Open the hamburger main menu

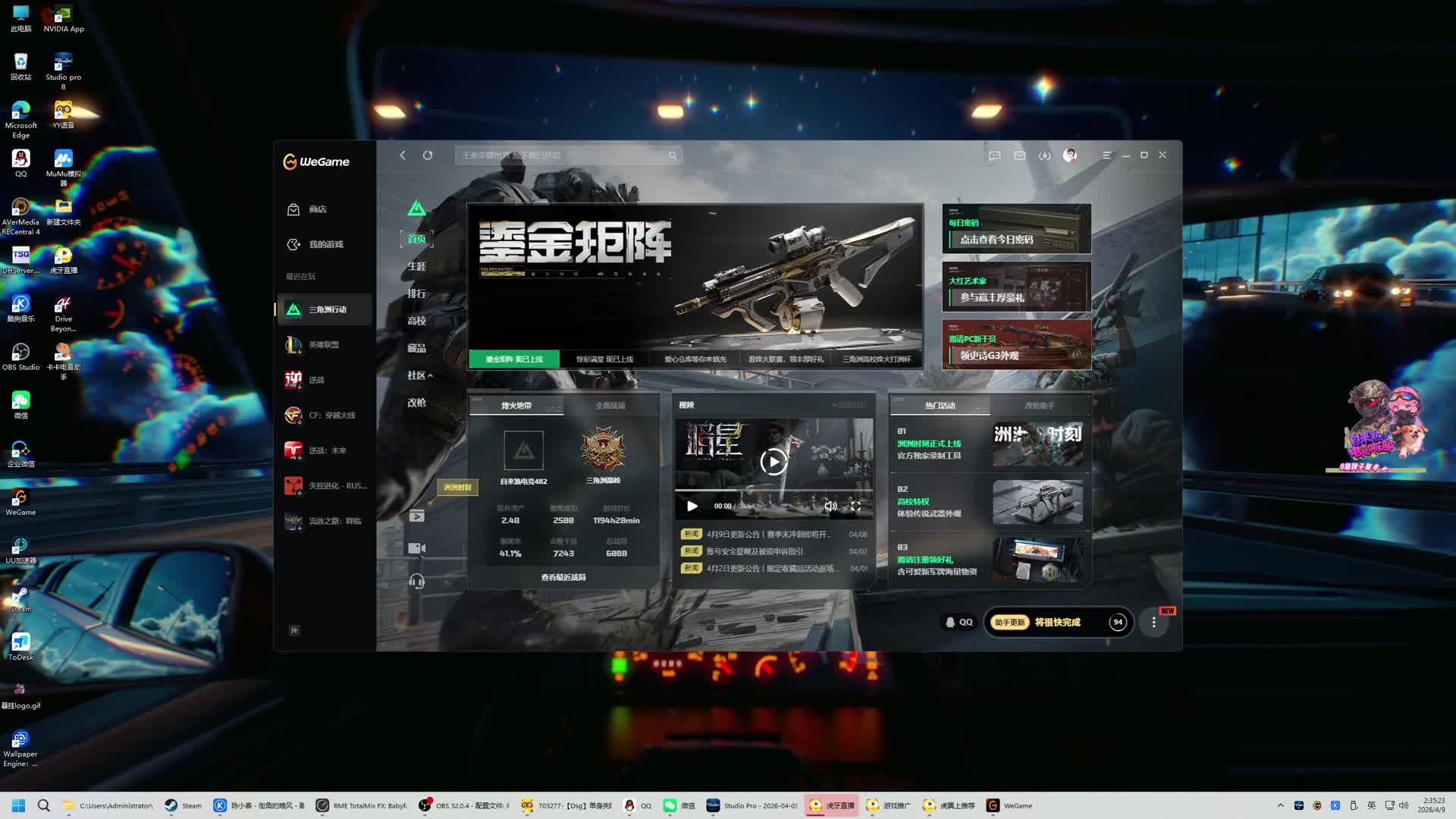tap(1106, 155)
